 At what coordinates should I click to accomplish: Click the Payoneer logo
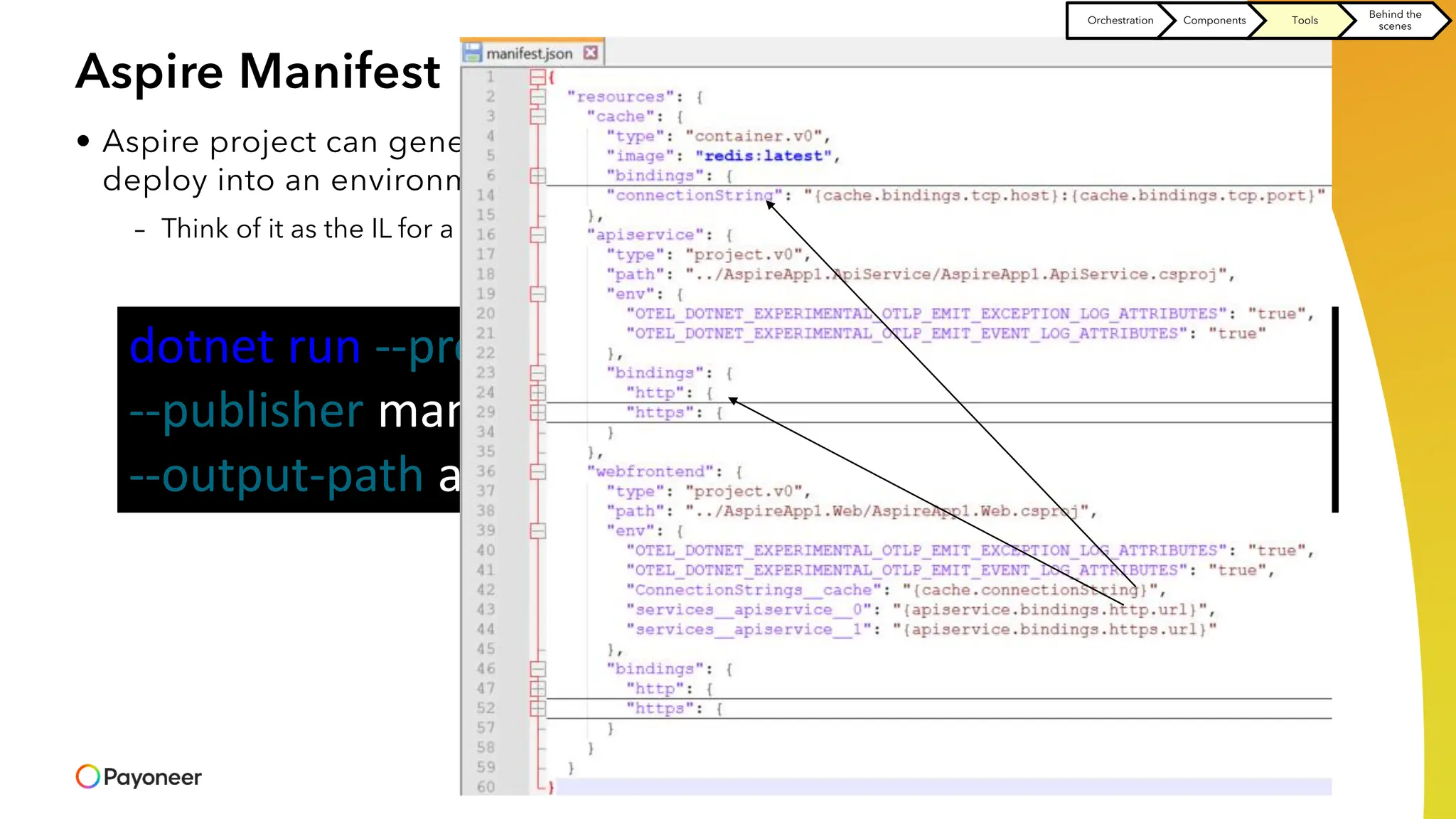pyautogui.click(x=139, y=776)
